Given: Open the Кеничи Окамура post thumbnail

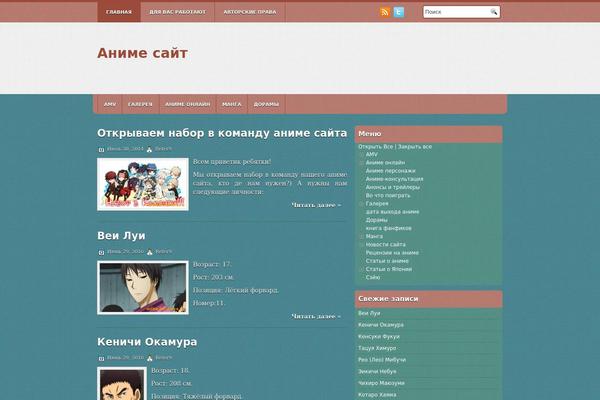Looking at the screenshot, I should [122, 384].
